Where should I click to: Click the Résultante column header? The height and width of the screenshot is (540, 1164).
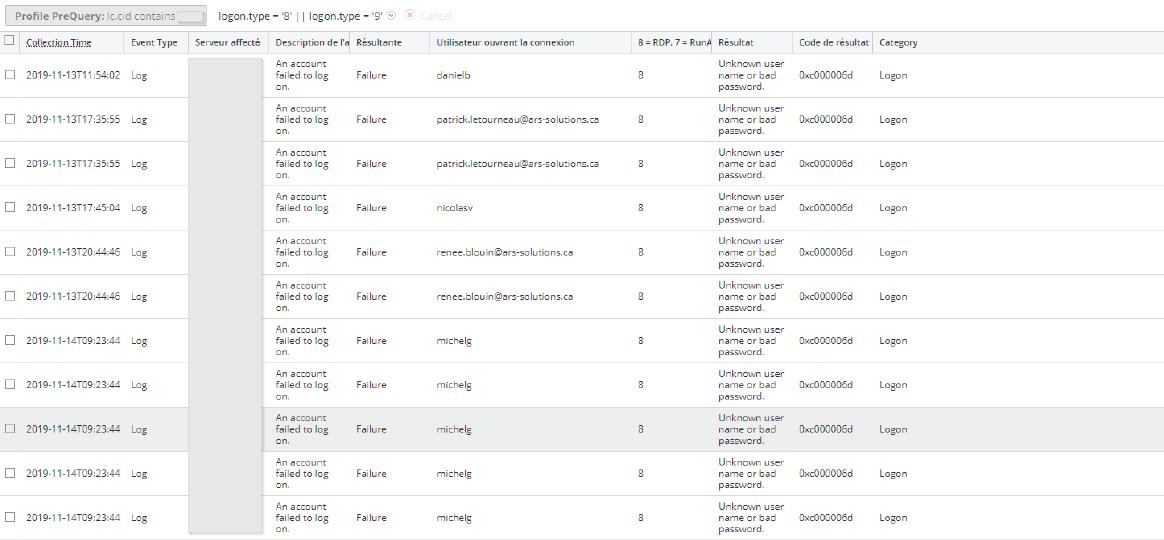(x=379, y=43)
